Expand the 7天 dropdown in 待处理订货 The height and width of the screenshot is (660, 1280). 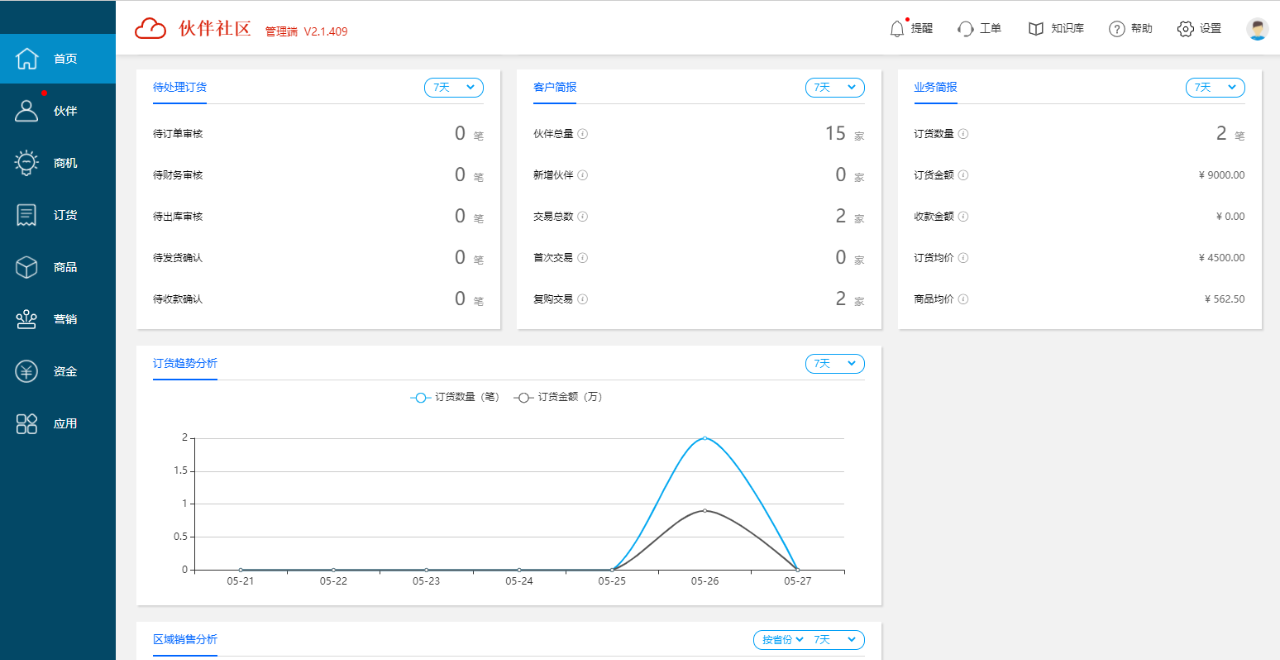pos(454,88)
